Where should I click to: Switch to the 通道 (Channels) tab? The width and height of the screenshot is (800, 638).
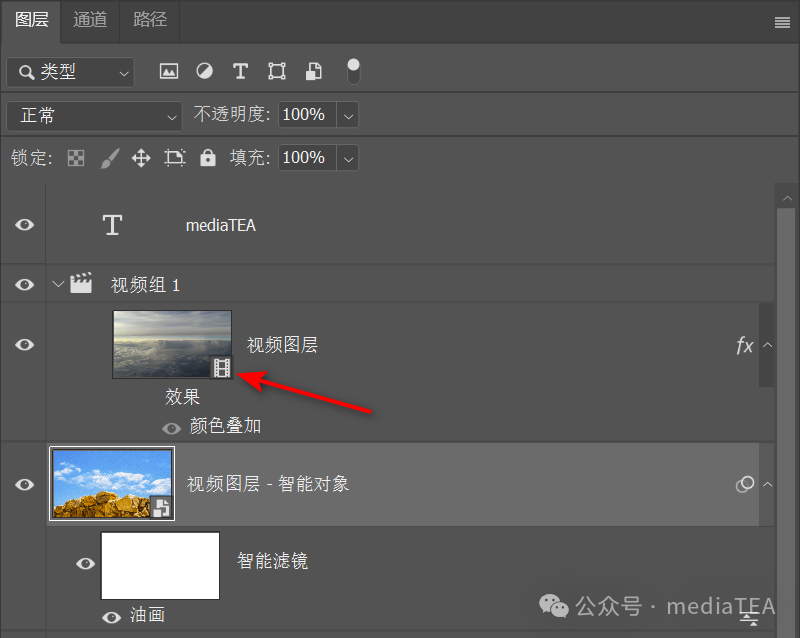tap(90, 20)
